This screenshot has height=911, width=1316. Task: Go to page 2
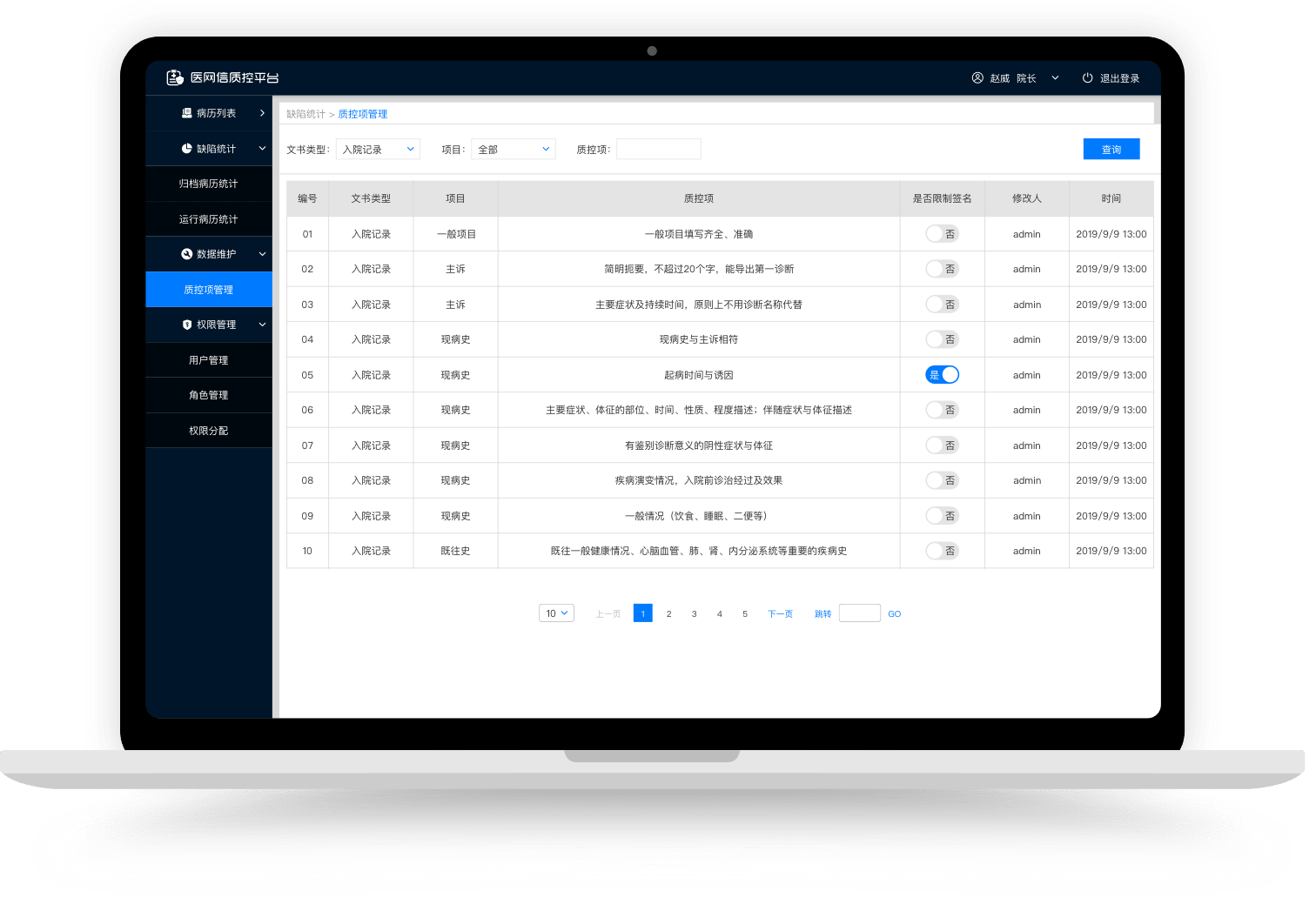point(668,613)
